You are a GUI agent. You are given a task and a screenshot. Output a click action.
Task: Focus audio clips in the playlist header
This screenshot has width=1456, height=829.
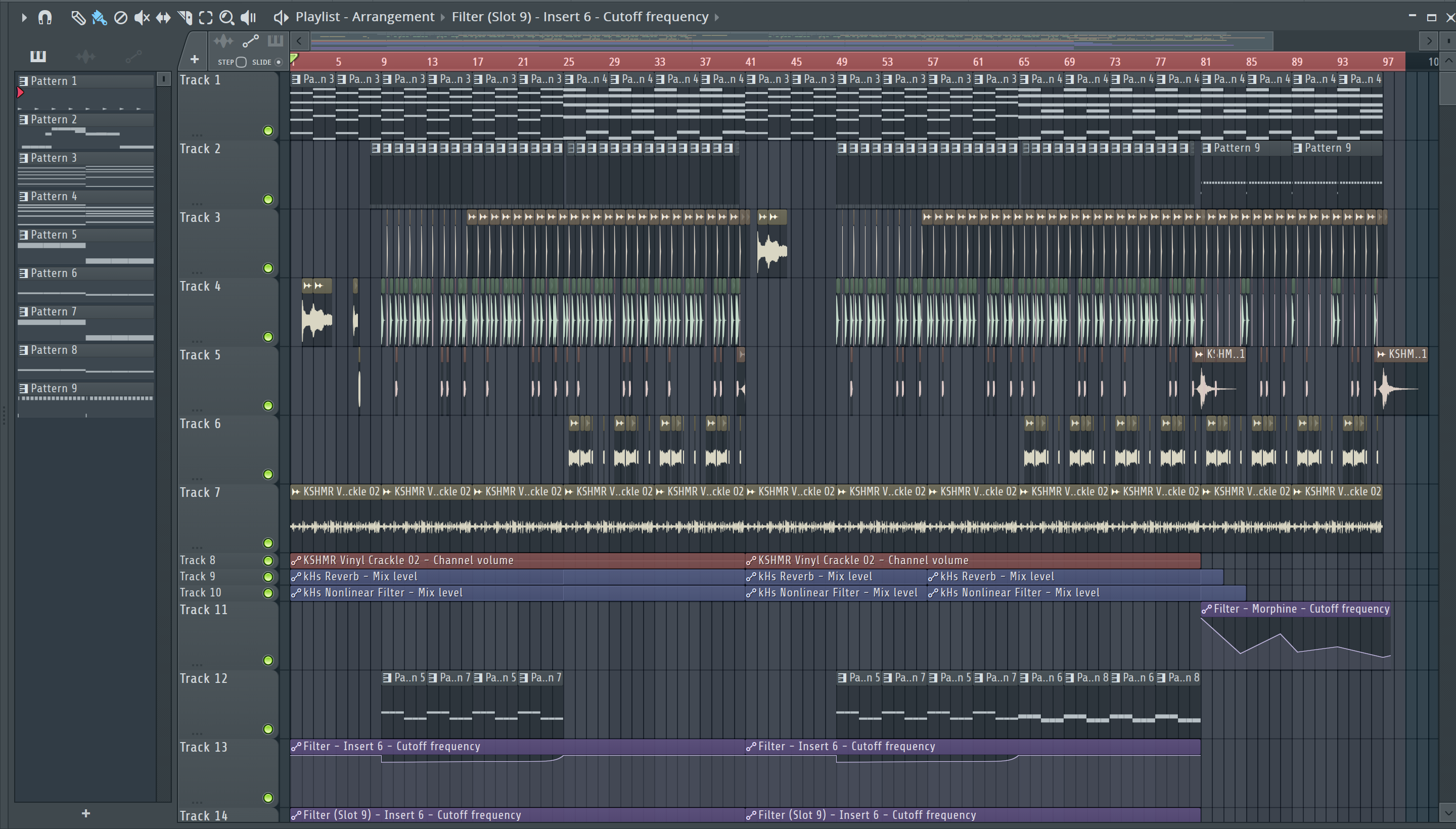click(x=223, y=41)
